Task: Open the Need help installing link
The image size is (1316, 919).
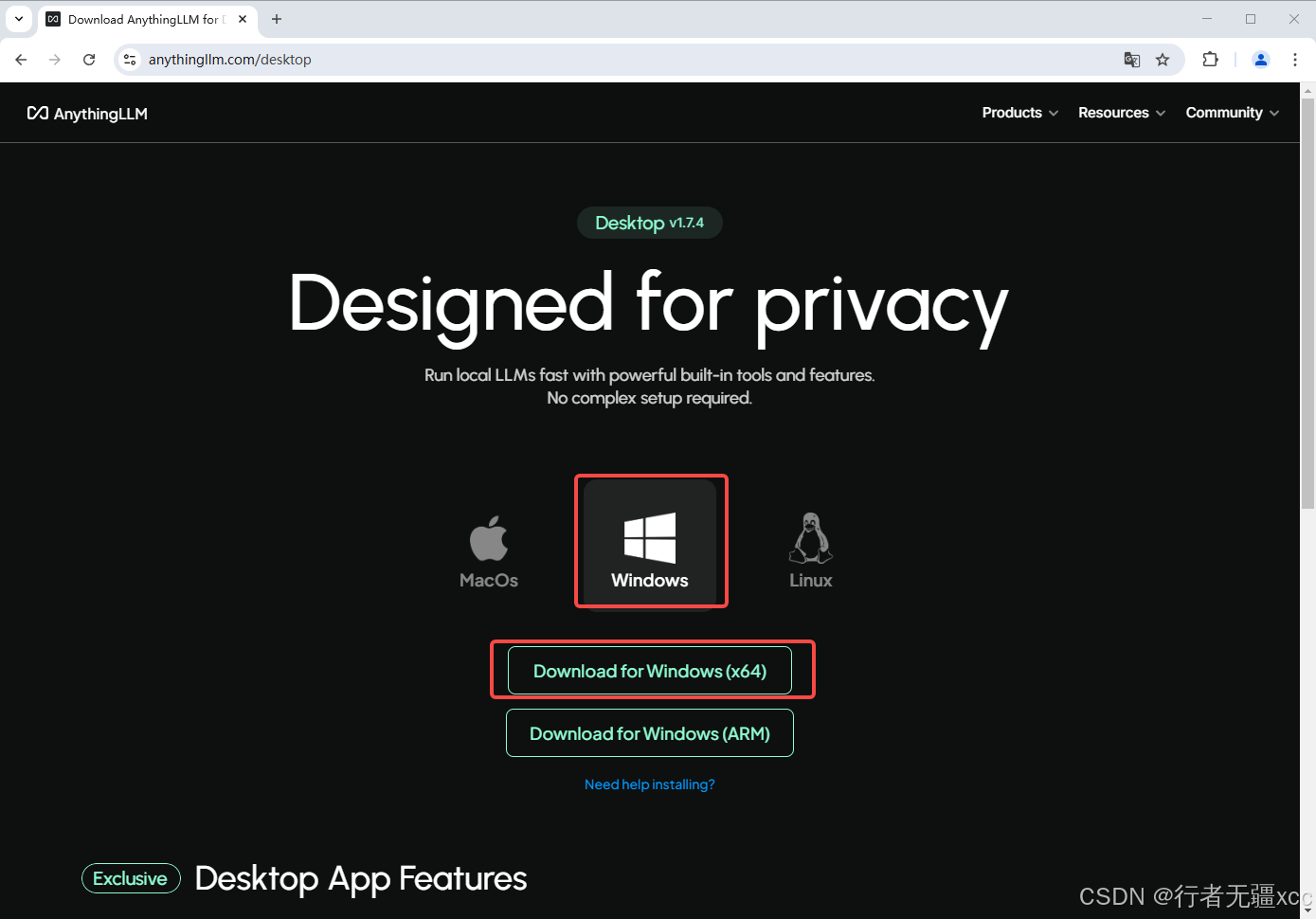Action: click(650, 784)
